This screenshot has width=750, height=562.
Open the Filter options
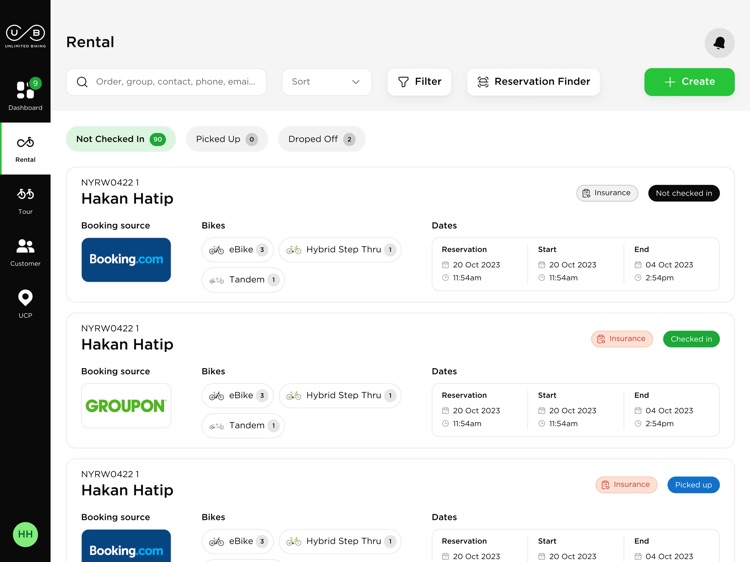419,82
